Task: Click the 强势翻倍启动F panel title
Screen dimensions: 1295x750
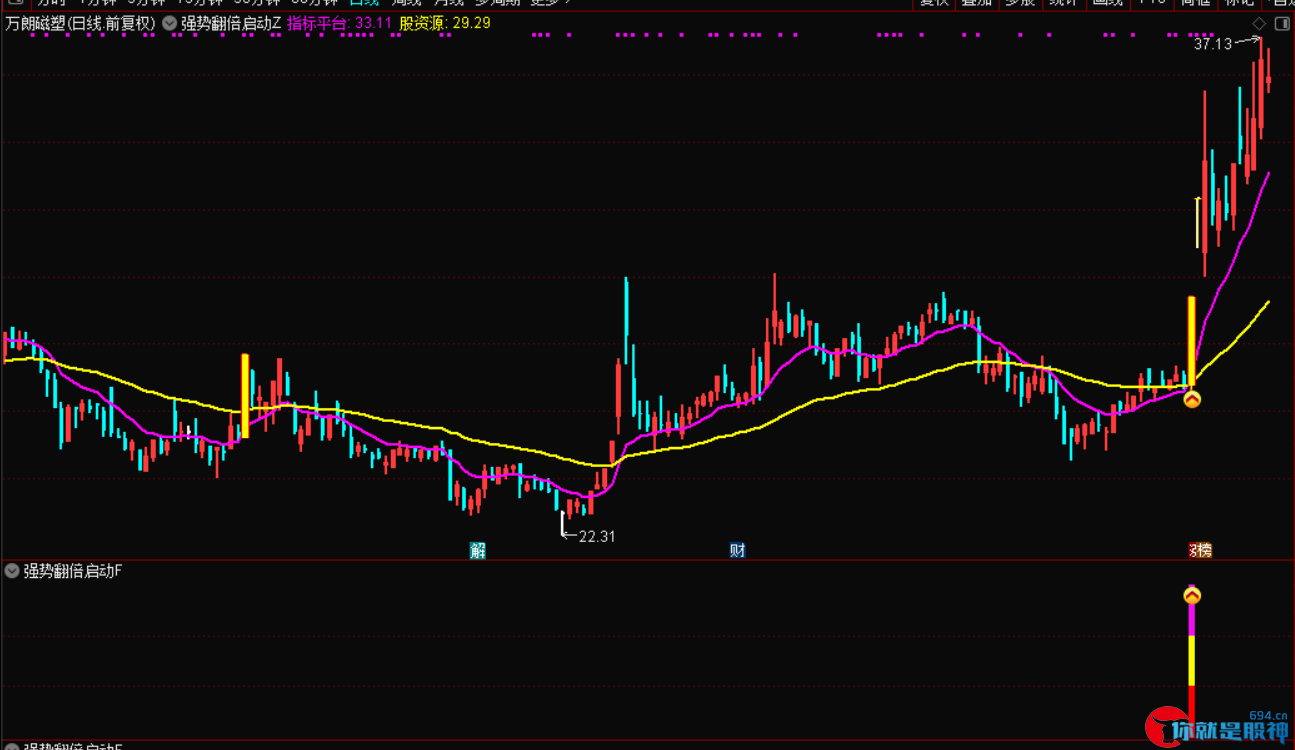Action: [73, 572]
